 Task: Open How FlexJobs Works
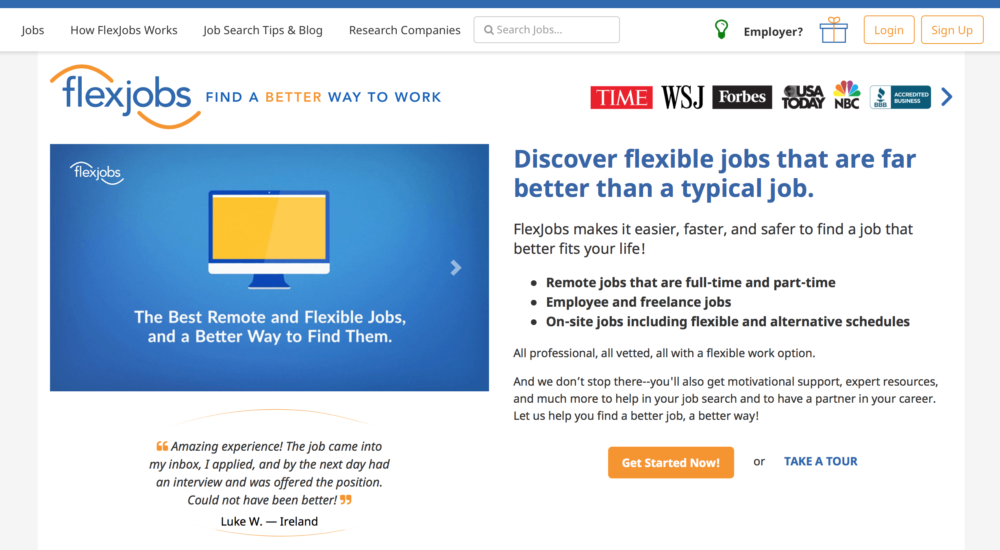[124, 30]
